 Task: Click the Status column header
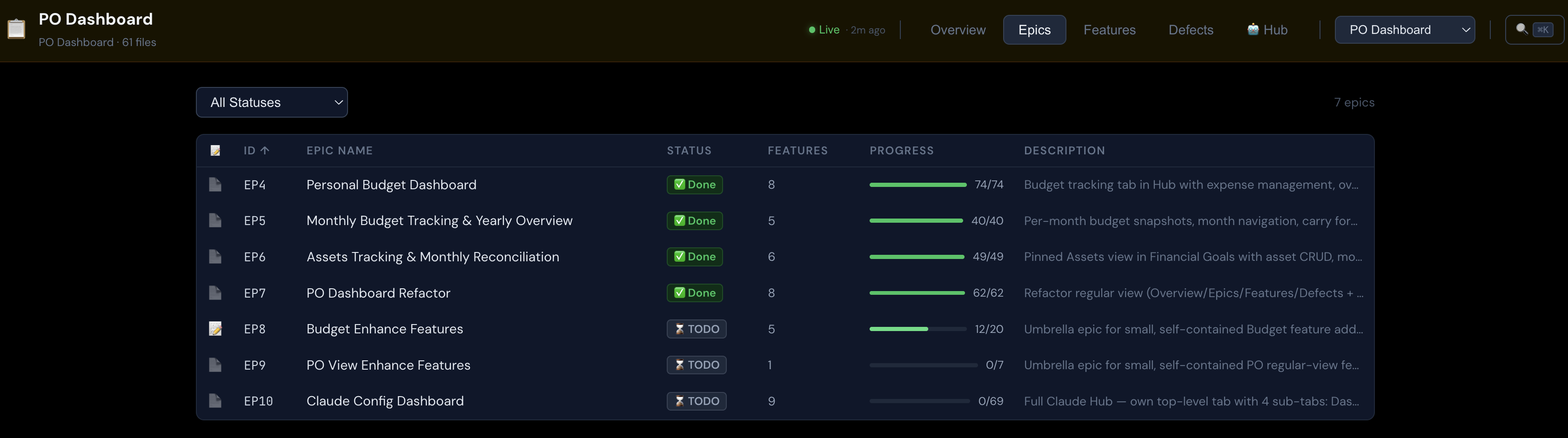(689, 150)
